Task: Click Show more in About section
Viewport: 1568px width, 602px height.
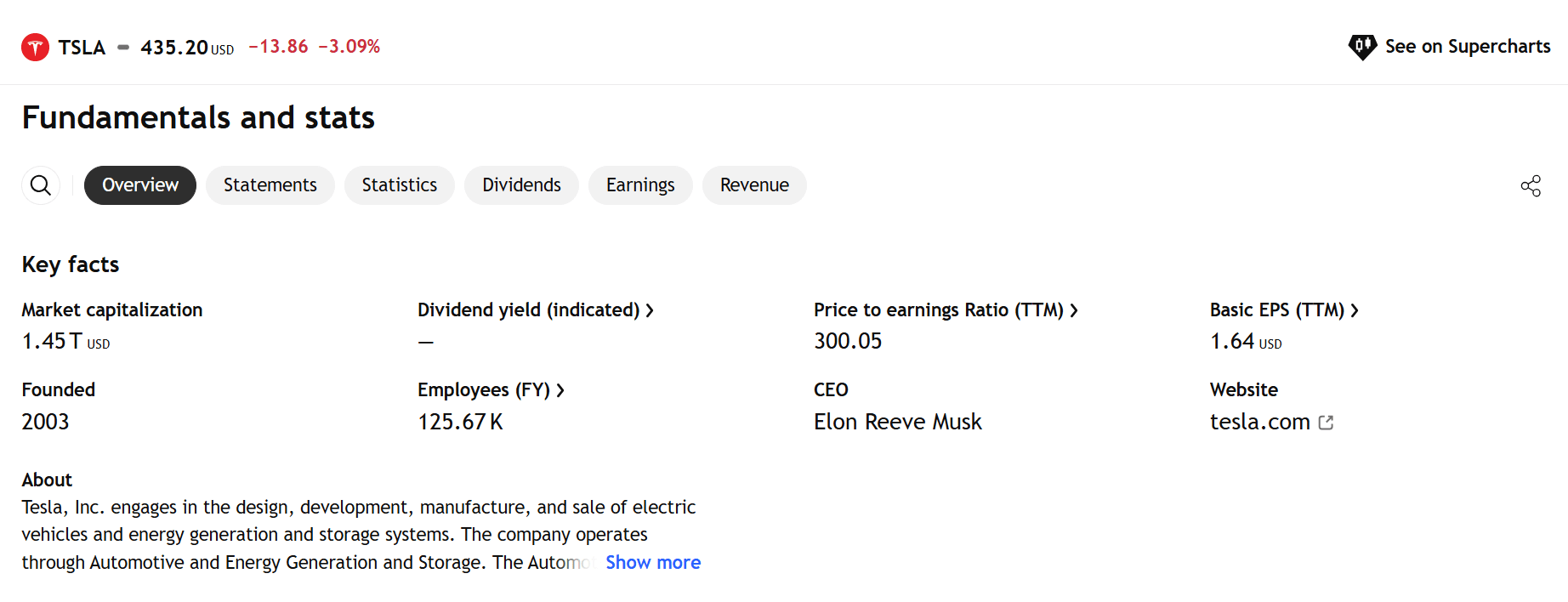Action: click(653, 562)
